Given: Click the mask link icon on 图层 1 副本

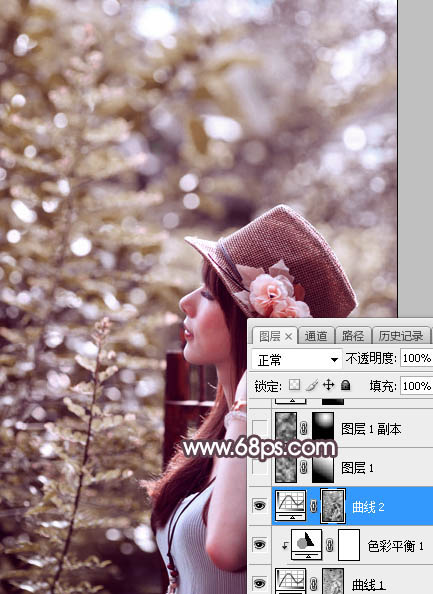Looking at the screenshot, I should (303, 428).
